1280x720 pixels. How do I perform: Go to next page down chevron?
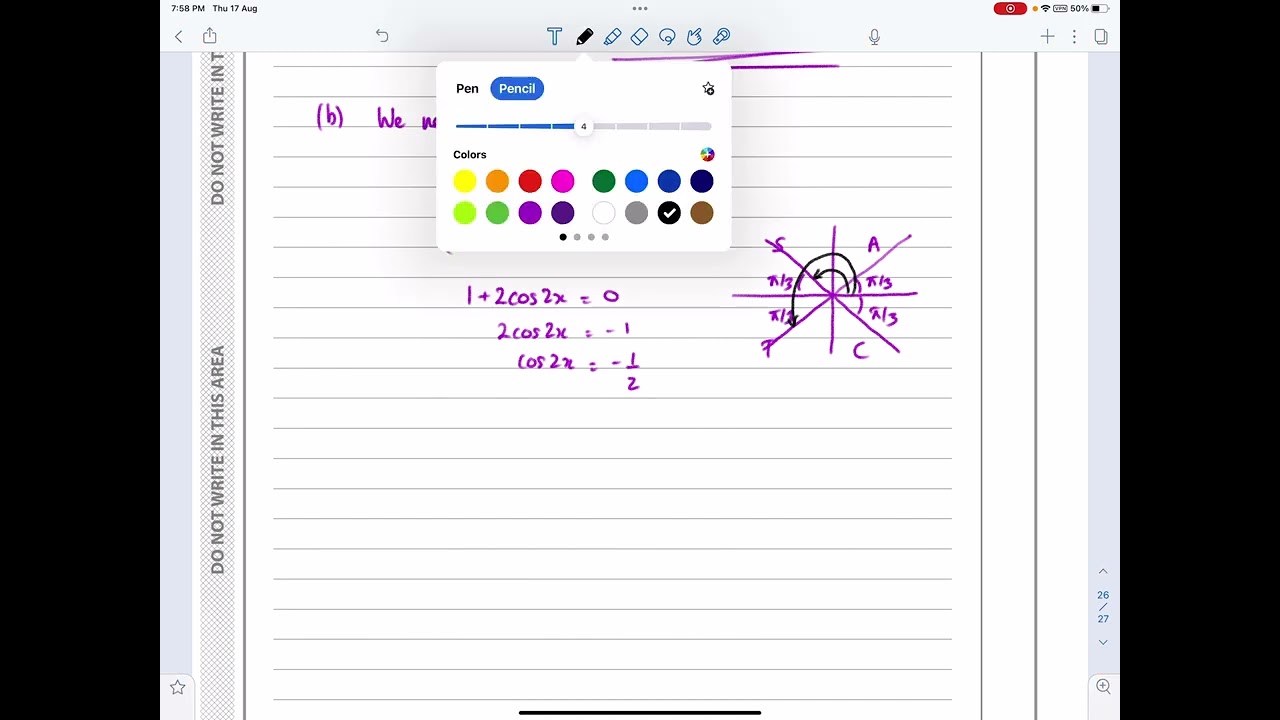(1103, 642)
